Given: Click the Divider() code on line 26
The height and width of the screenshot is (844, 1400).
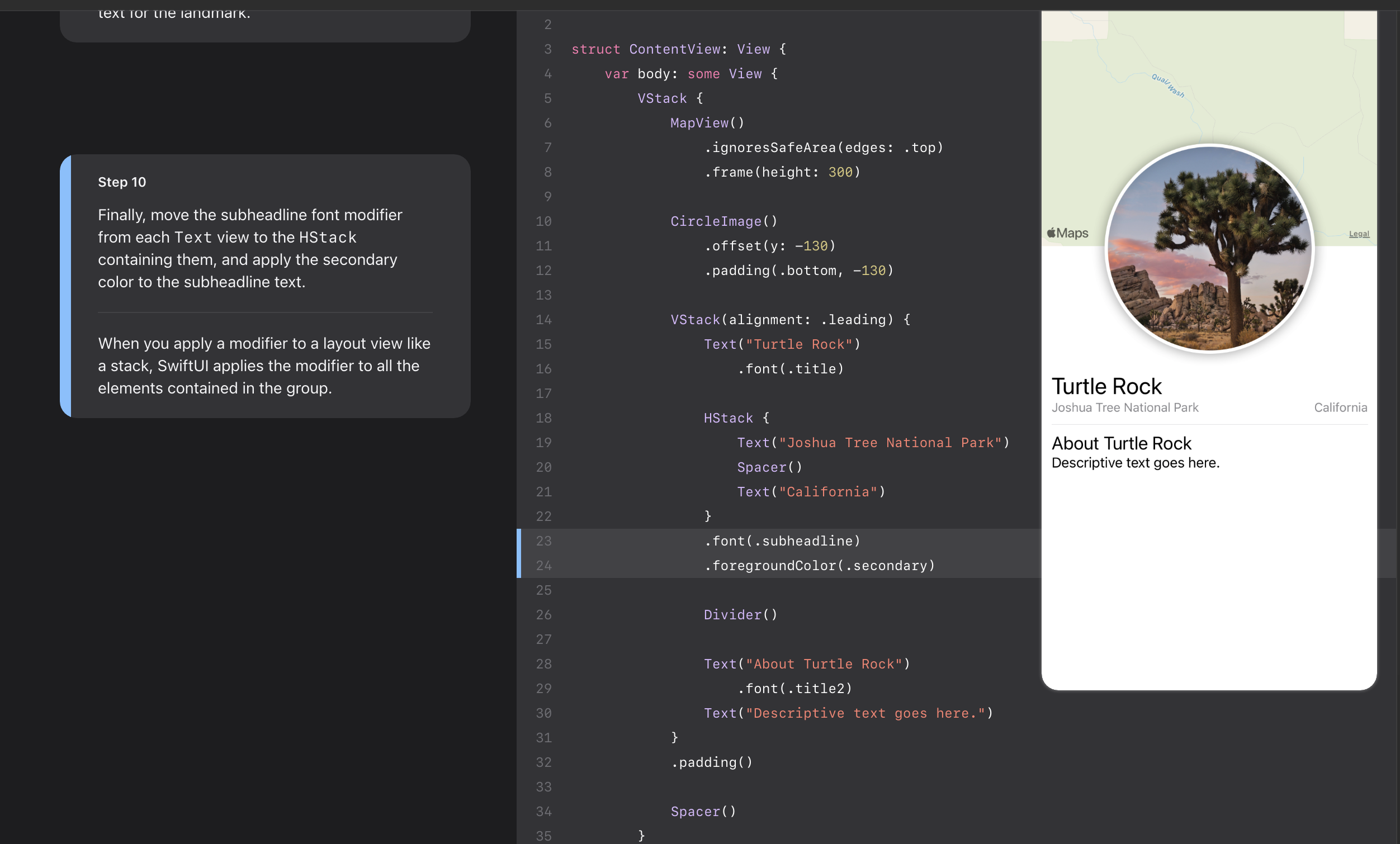Looking at the screenshot, I should pyautogui.click(x=740, y=614).
